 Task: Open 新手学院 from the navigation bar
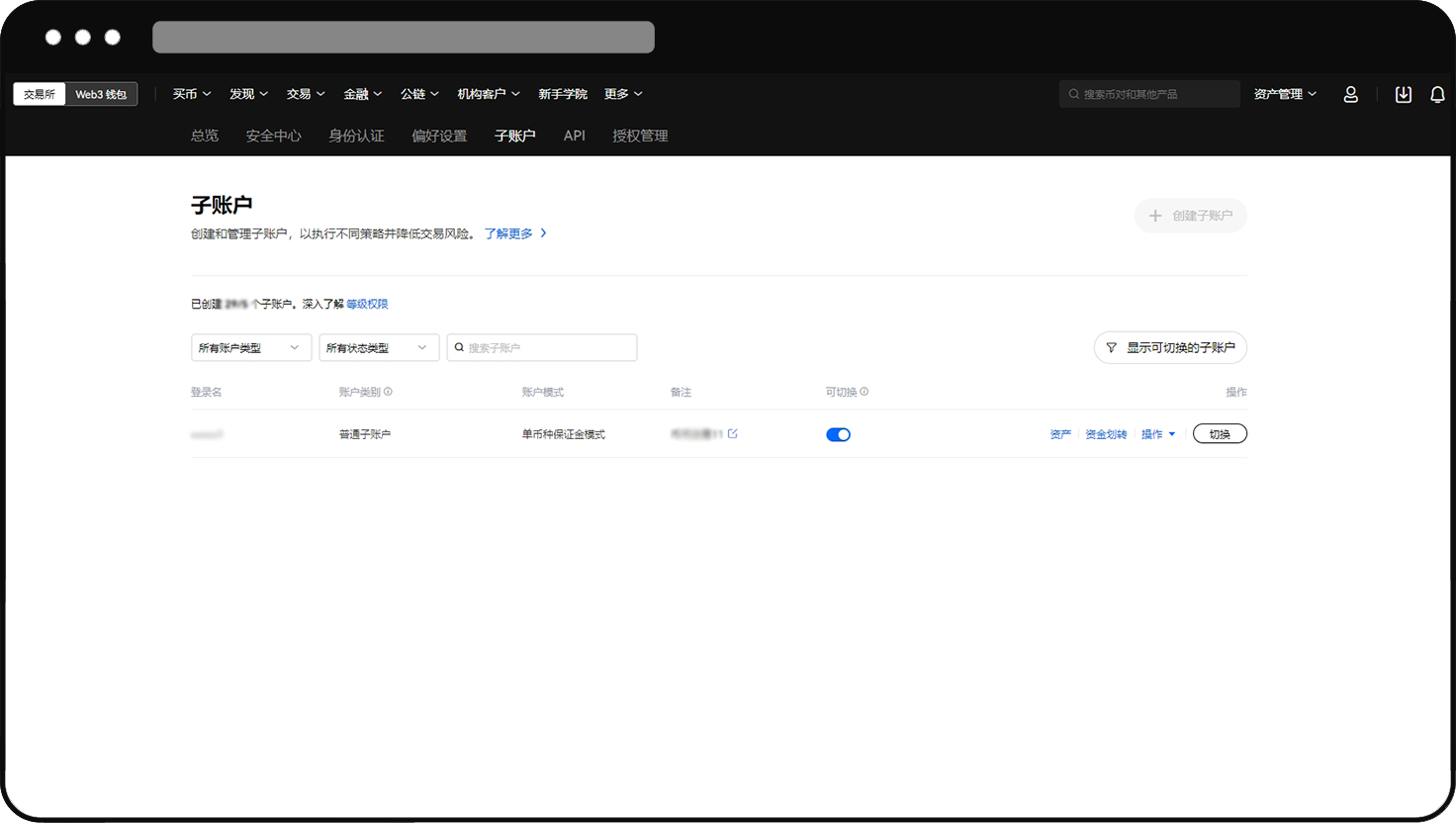point(563,94)
